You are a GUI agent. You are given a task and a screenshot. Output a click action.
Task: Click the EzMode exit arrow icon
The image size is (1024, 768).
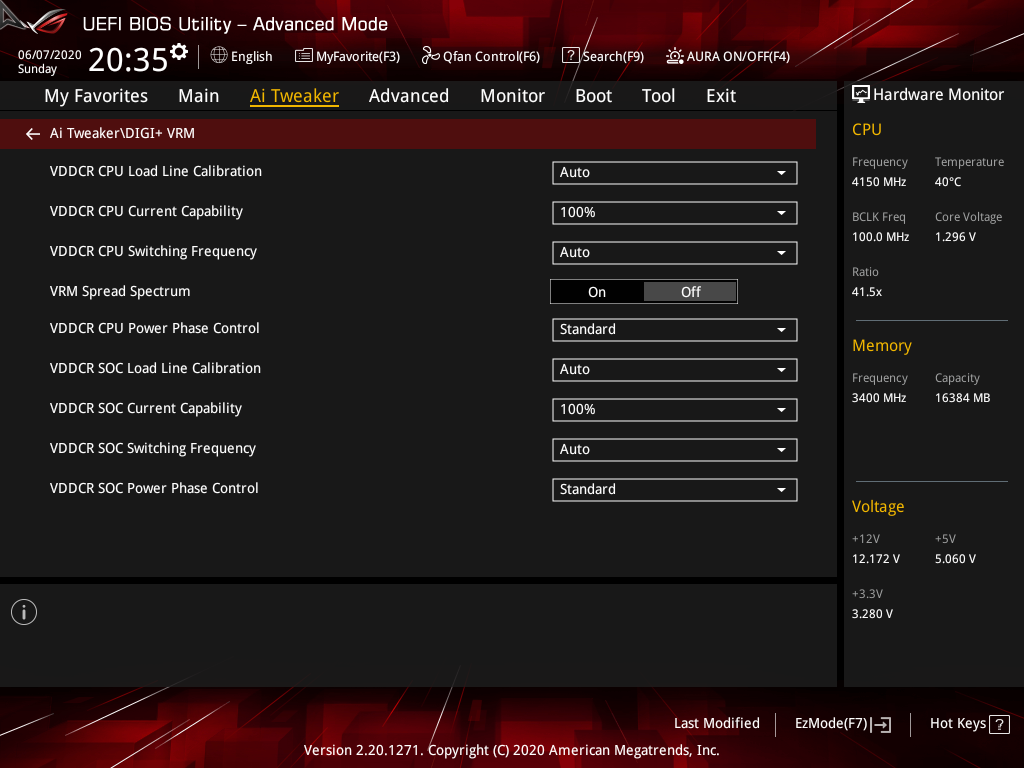881,724
